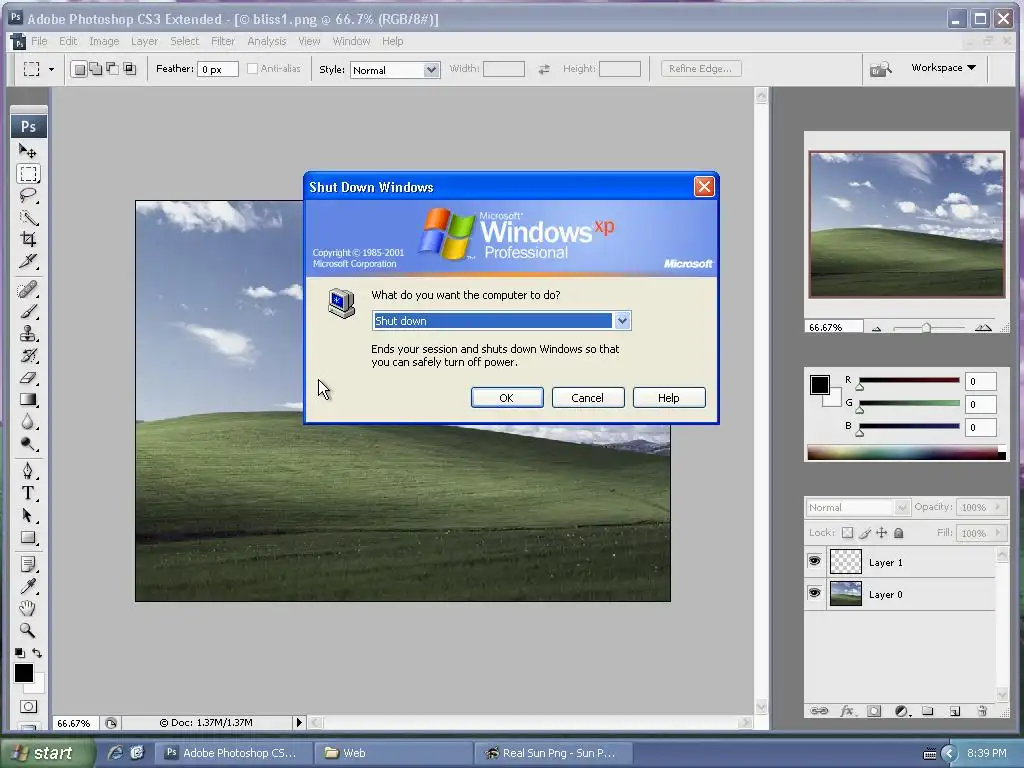This screenshot has width=1024, height=768.
Task: Open the Image menu
Action: [x=104, y=41]
